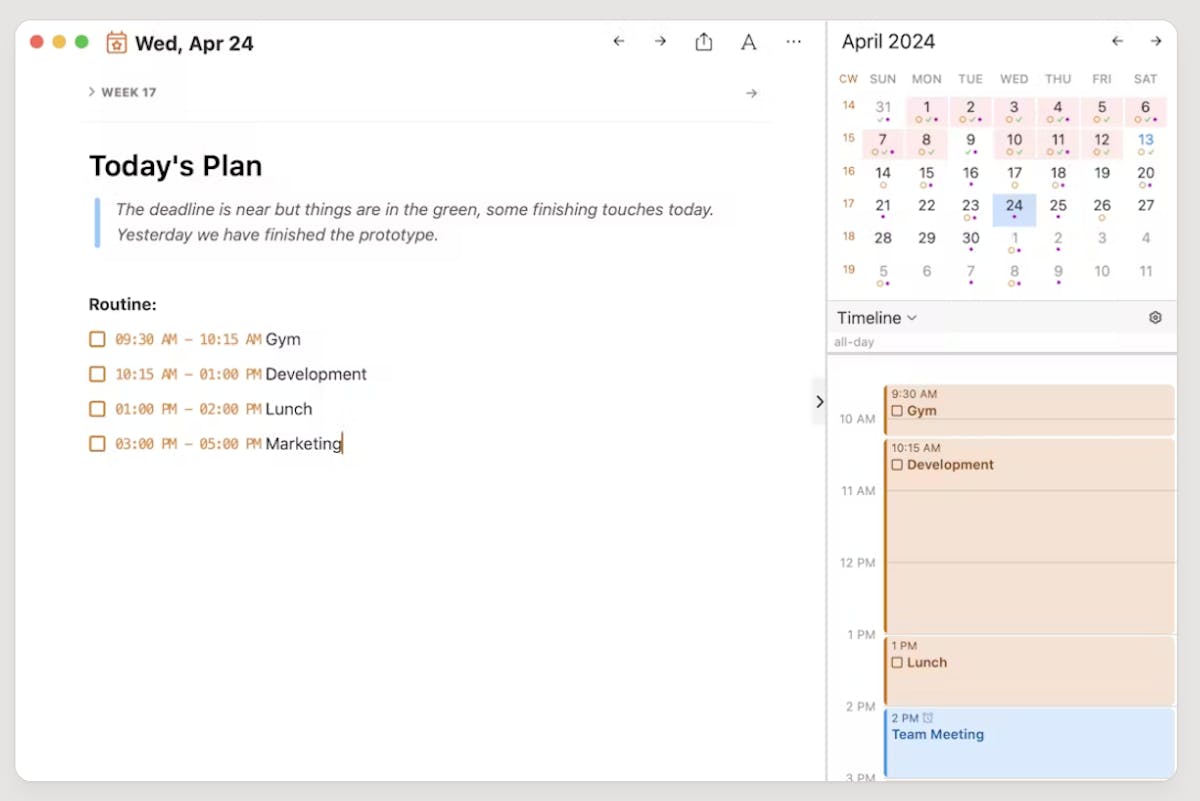Check the Marketing task checkbox
The width and height of the screenshot is (1200, 801).
click(97, 444)
